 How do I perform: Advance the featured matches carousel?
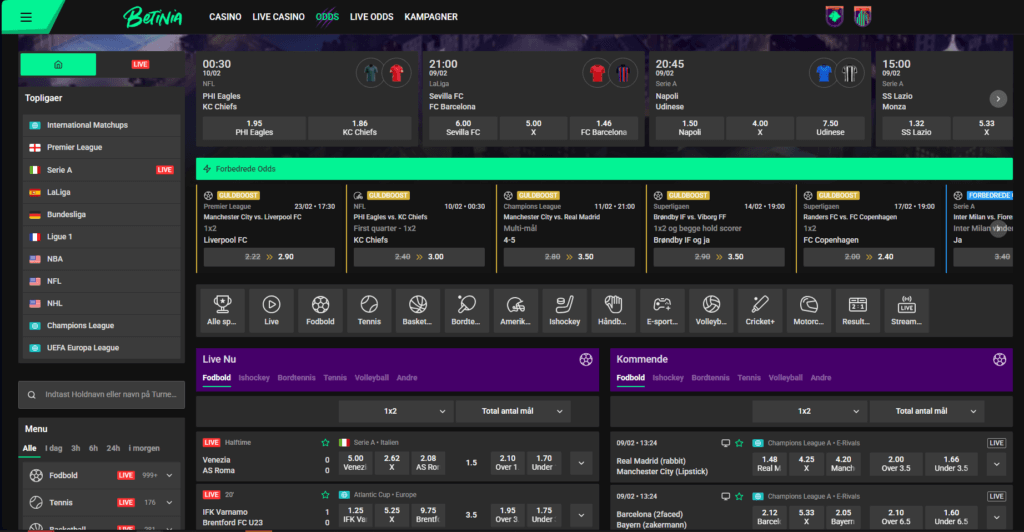[998, 99]
